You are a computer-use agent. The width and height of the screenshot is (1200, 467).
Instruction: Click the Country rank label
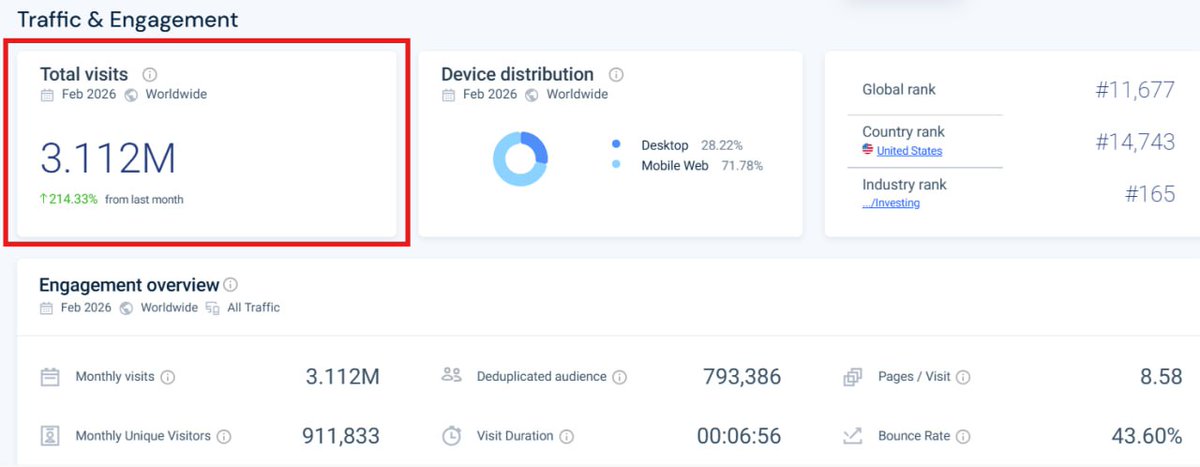click(903, 132)
